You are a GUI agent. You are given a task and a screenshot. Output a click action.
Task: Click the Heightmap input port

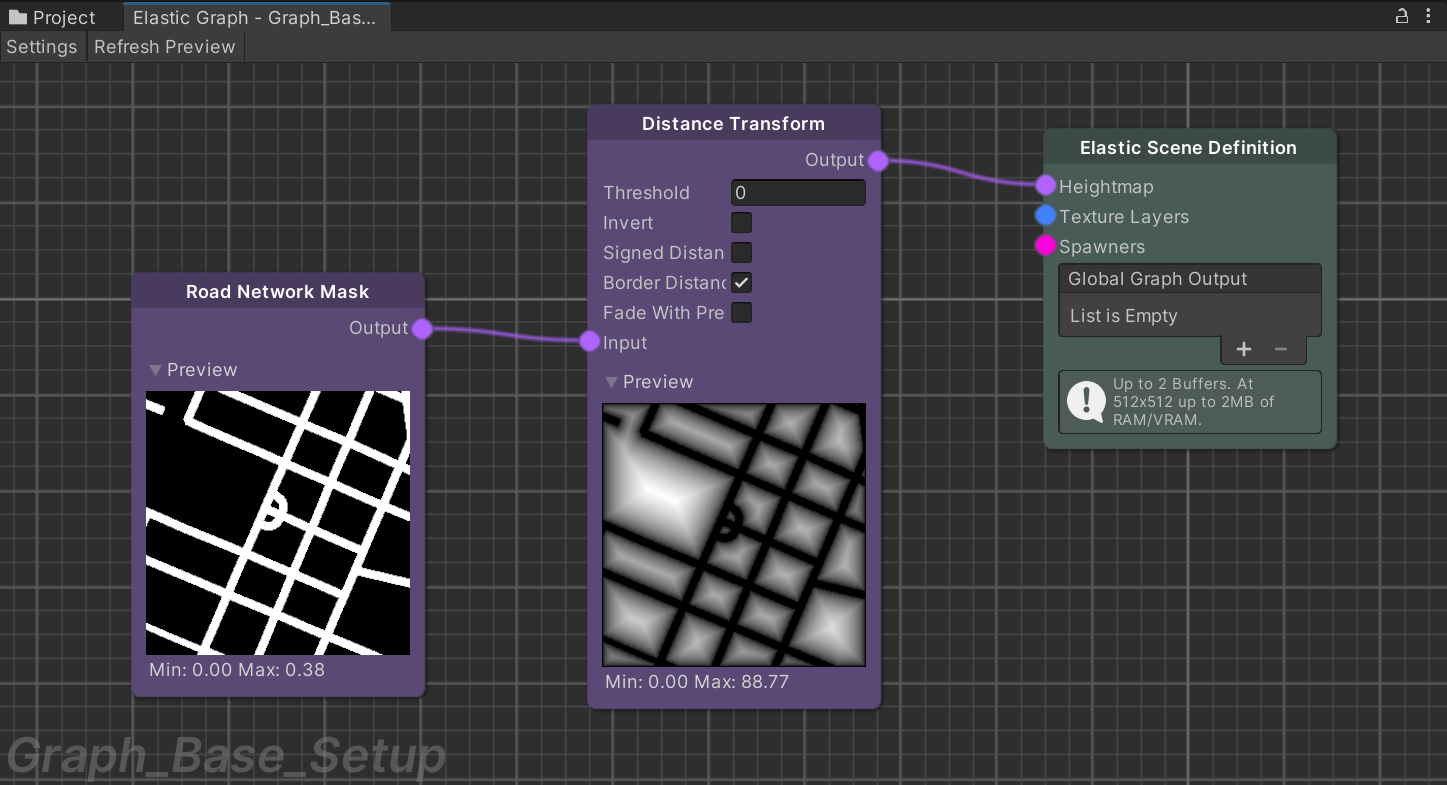point(1045,186)
